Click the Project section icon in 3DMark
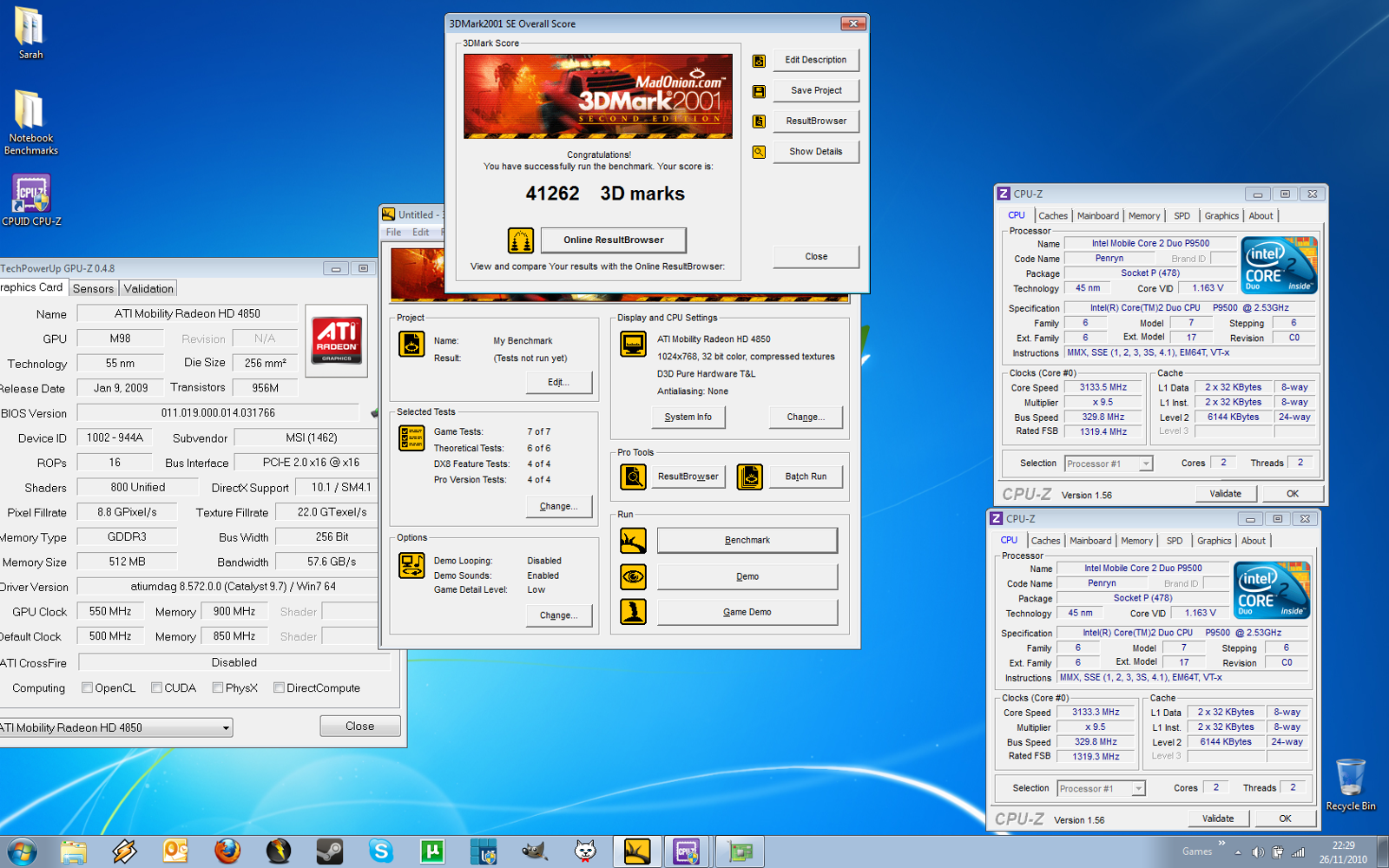Screen dimensions: 1389x868 [x=411, y=344]
